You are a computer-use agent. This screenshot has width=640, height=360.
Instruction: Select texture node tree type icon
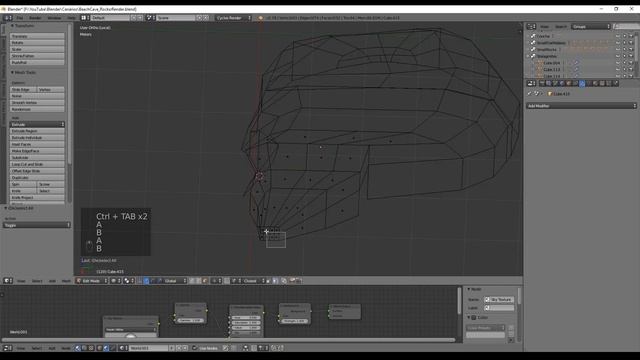[91, 348]
